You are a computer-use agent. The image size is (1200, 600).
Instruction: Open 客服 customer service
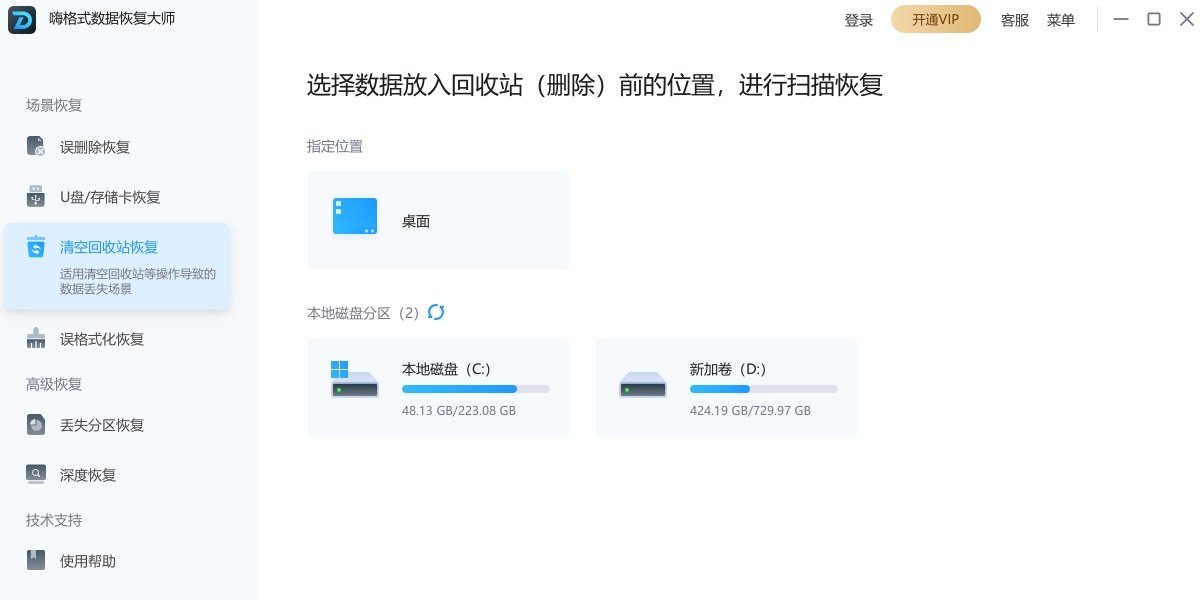point(1015,20)
